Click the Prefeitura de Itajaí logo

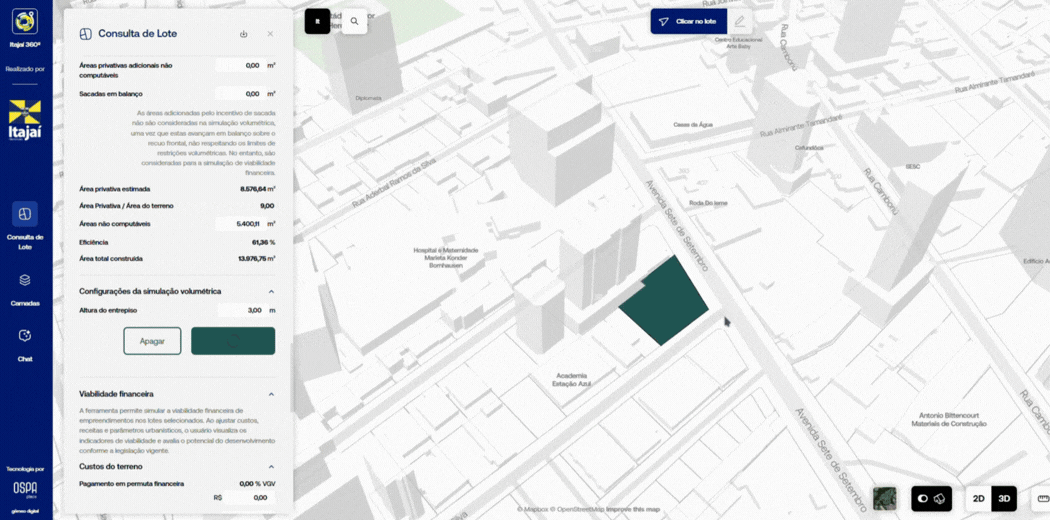point(25,120)
